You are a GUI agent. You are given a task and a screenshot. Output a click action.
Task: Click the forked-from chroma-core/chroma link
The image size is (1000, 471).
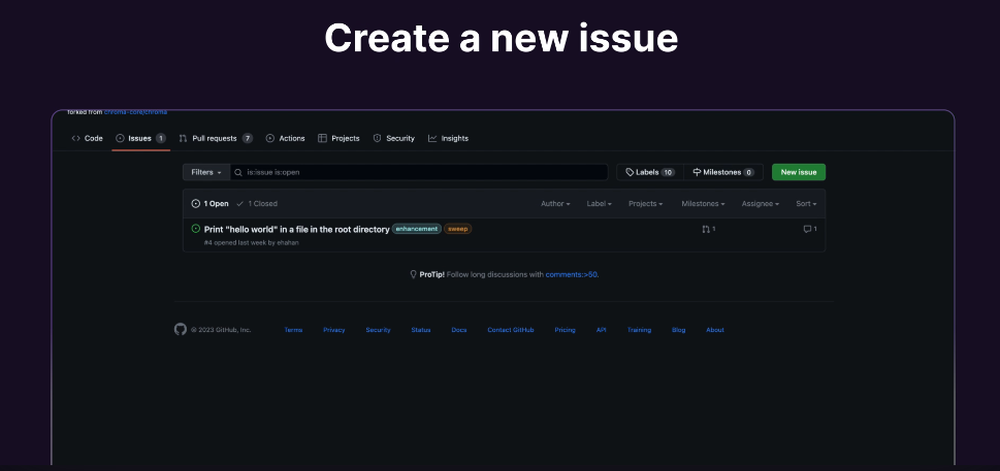click(135, 112)
